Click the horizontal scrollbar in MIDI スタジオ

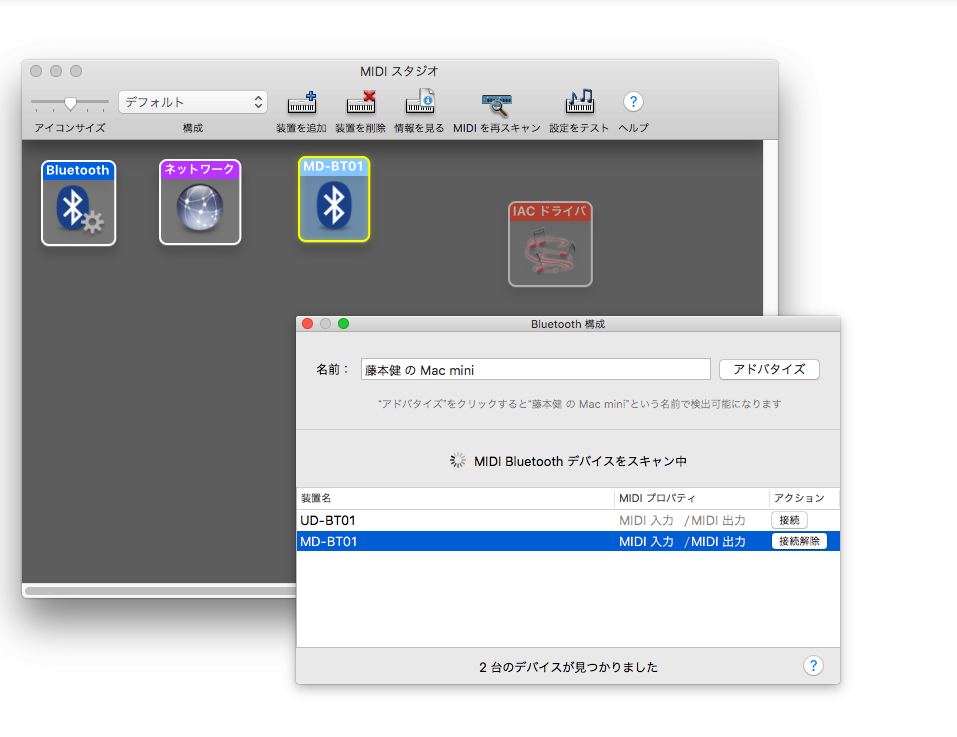point(160,591)
